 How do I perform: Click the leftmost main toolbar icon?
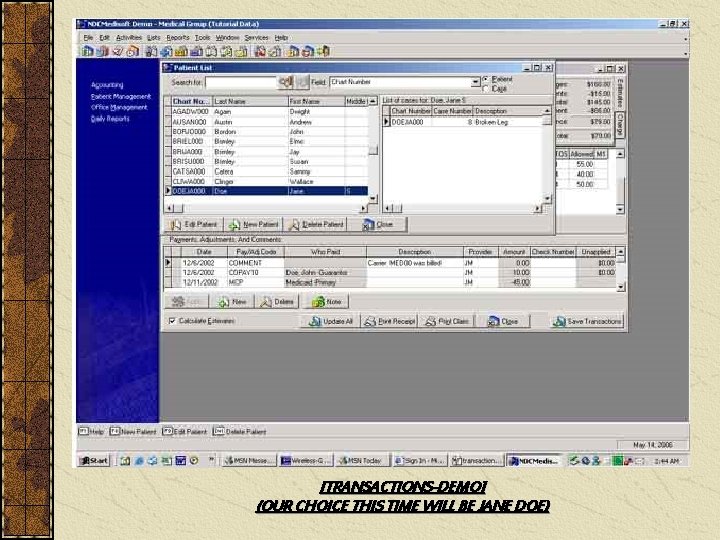click(x=87, y=51)
